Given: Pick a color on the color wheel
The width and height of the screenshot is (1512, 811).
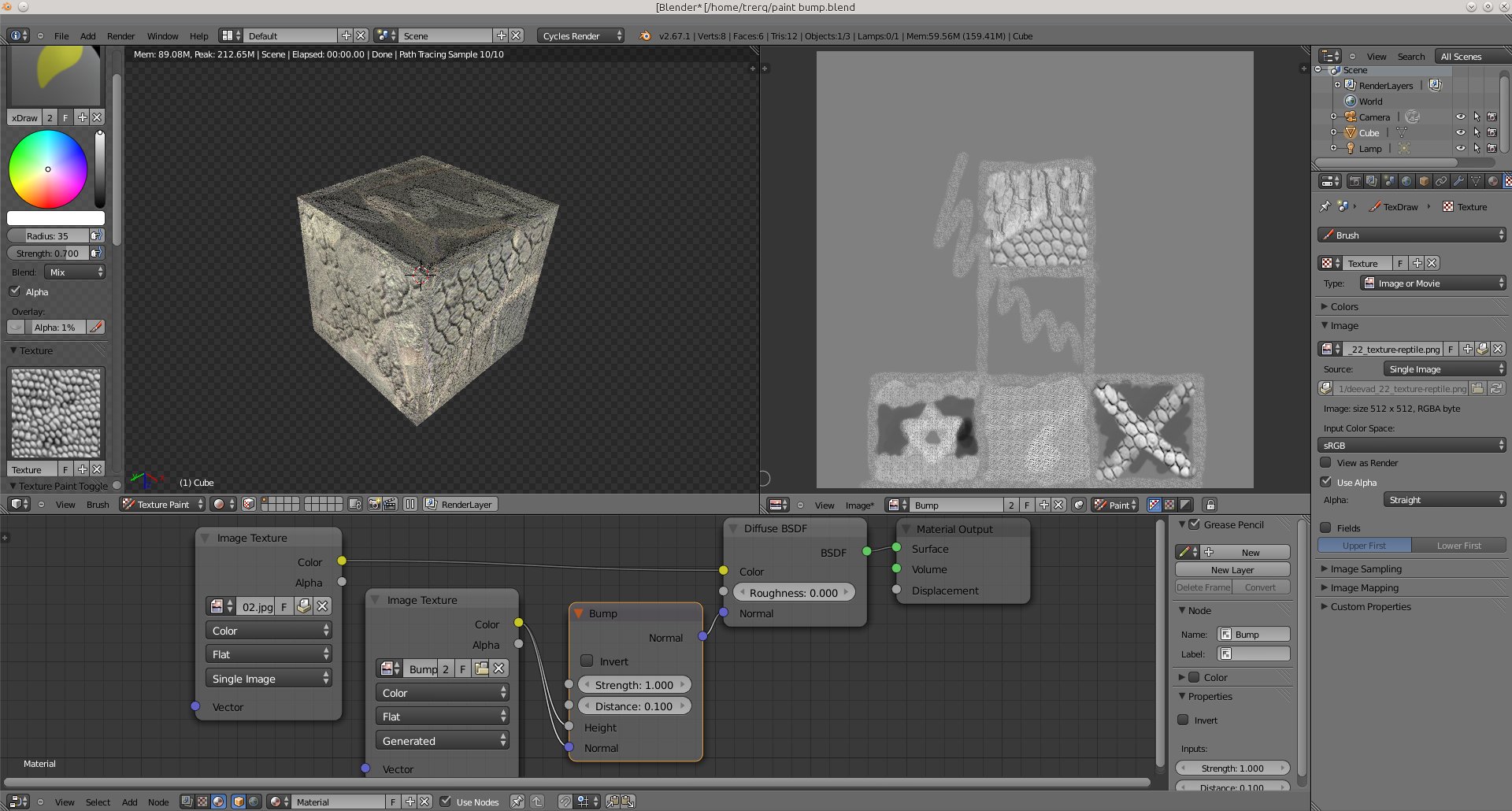Looking at the screenshot, I should coord(48,169).
